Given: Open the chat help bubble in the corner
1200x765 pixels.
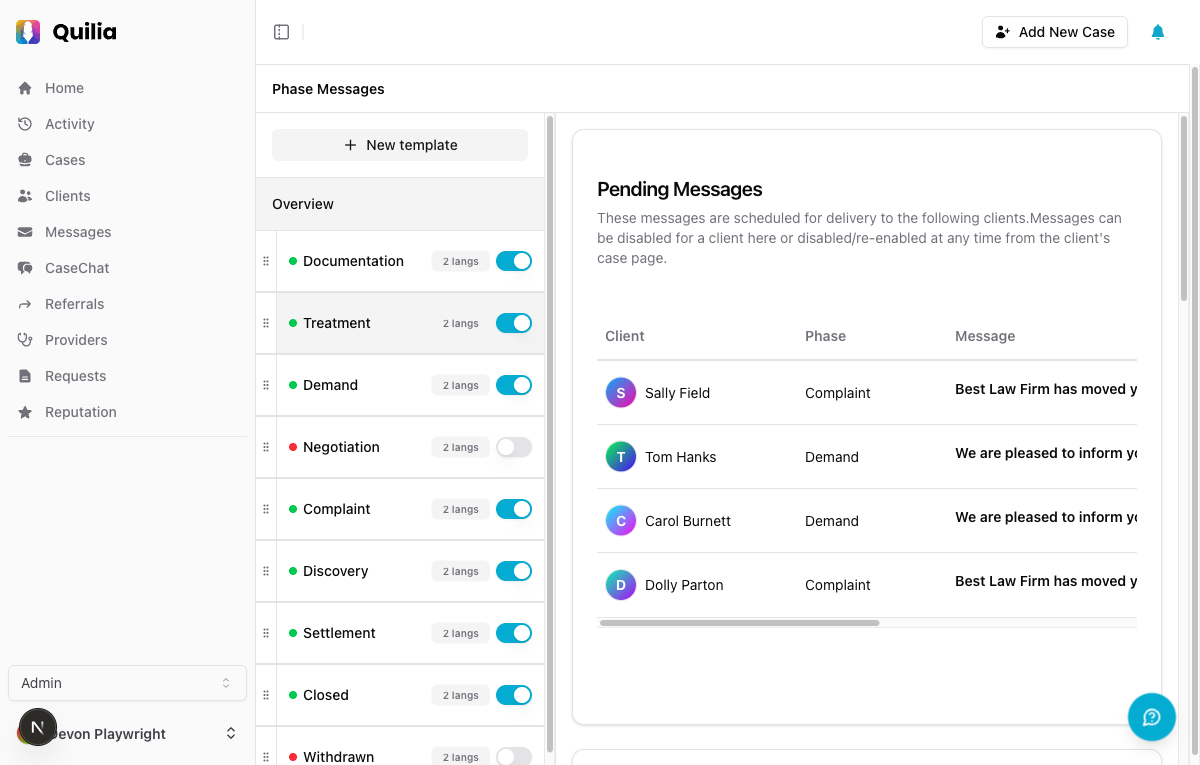Looking at the screenshot, I should [x=1151, y=717].
